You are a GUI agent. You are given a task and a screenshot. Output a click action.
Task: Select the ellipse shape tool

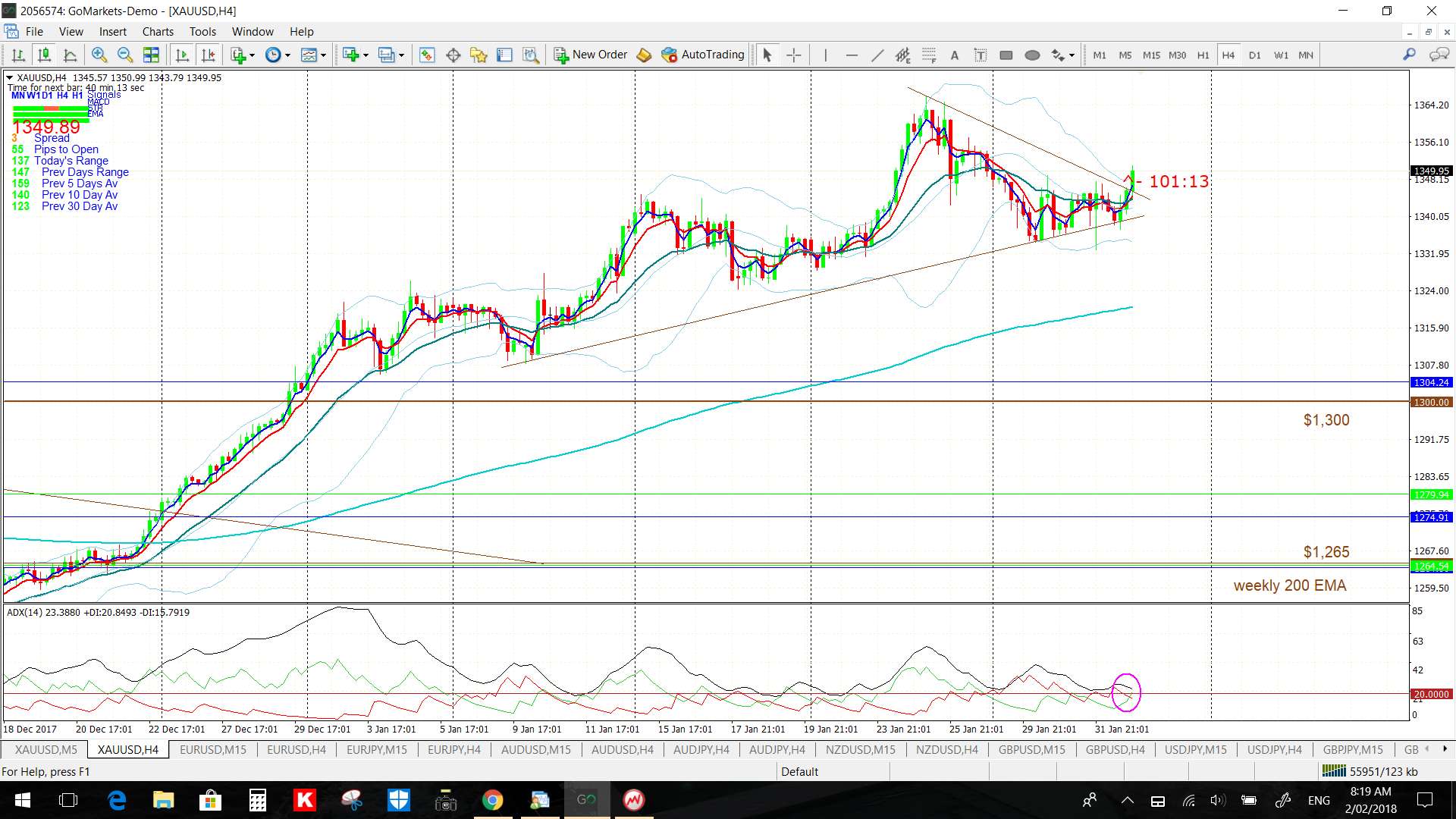[1032, 55]
